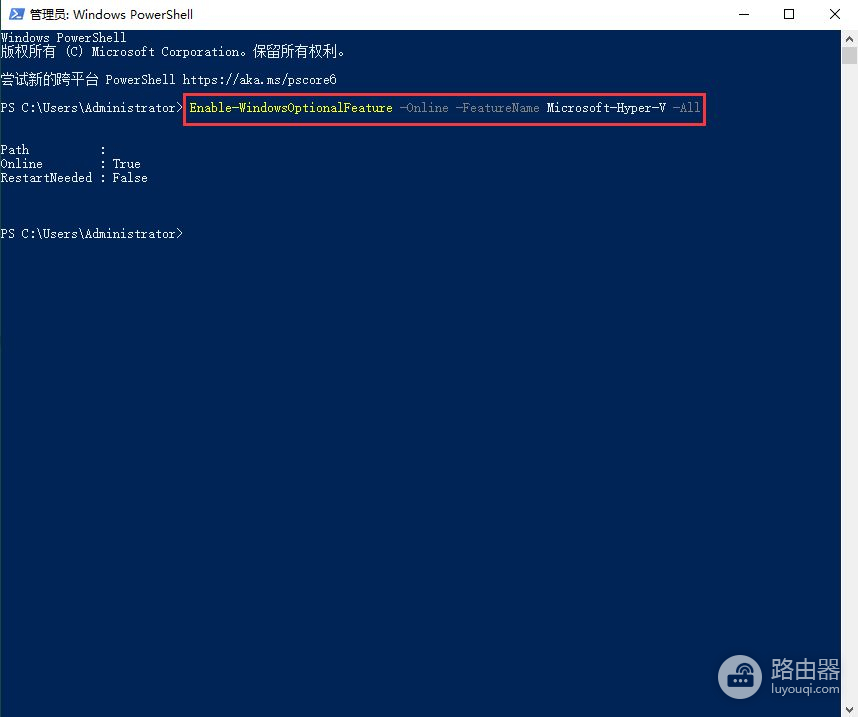Click the 'Windows PowerShell' header line in console

click(63, 38)
